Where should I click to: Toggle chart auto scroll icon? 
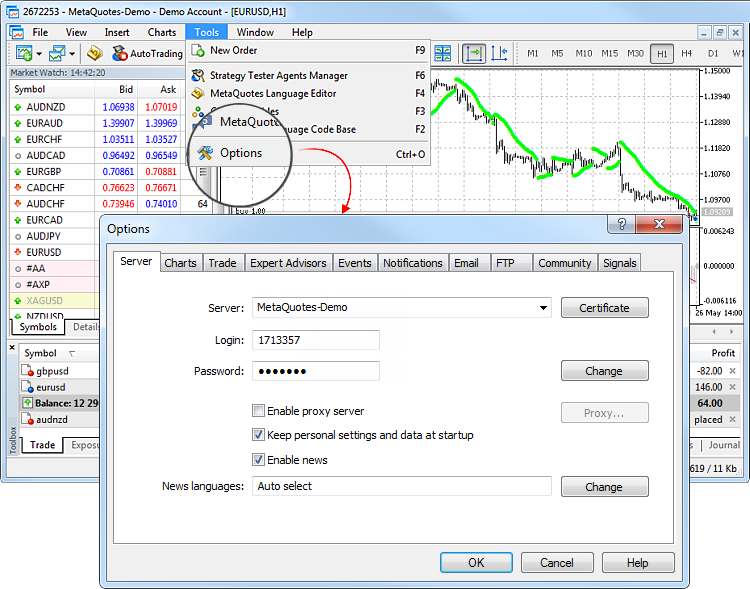point(474,53)
